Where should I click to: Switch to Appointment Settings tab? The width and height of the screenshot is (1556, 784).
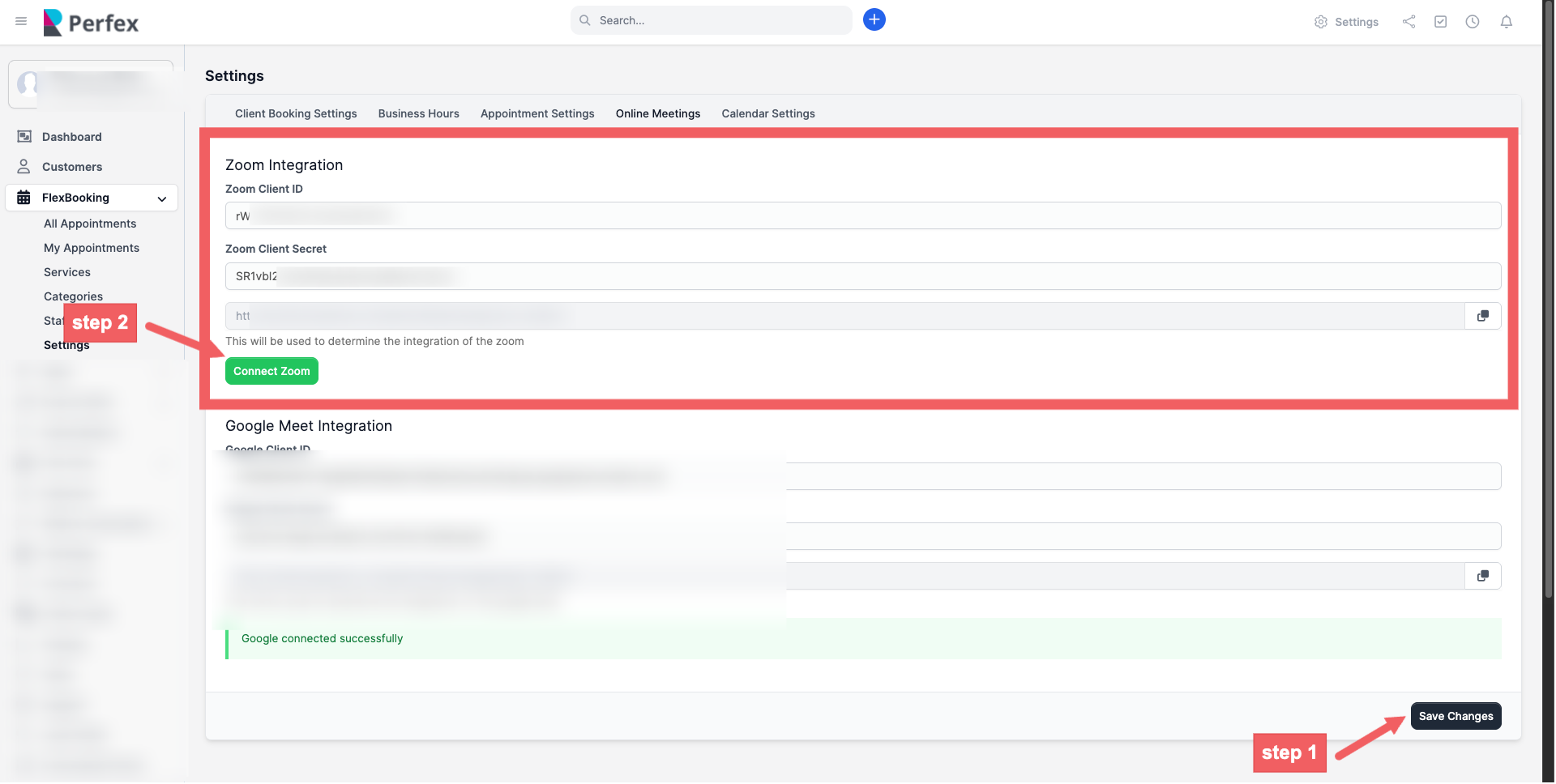click(x=537, y=113)
